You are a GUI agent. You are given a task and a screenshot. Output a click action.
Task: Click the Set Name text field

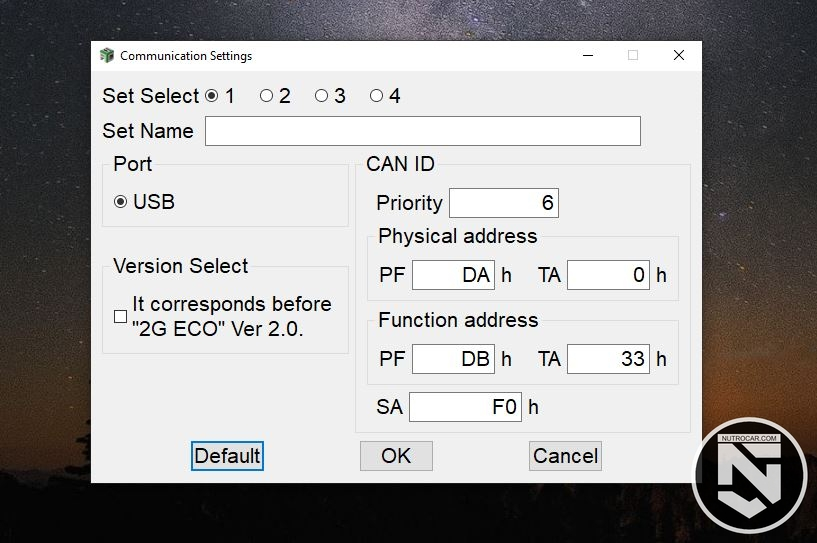click(422, 131)
